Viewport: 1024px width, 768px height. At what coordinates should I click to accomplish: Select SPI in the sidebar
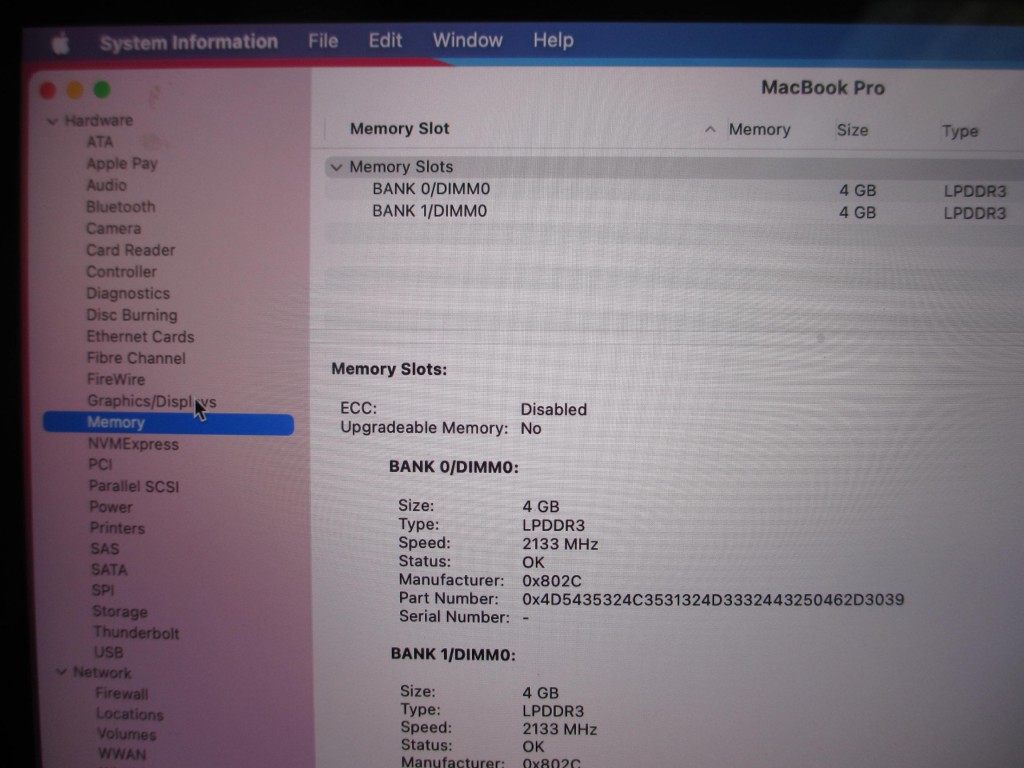pyautogui.click(x=103, y=591)
